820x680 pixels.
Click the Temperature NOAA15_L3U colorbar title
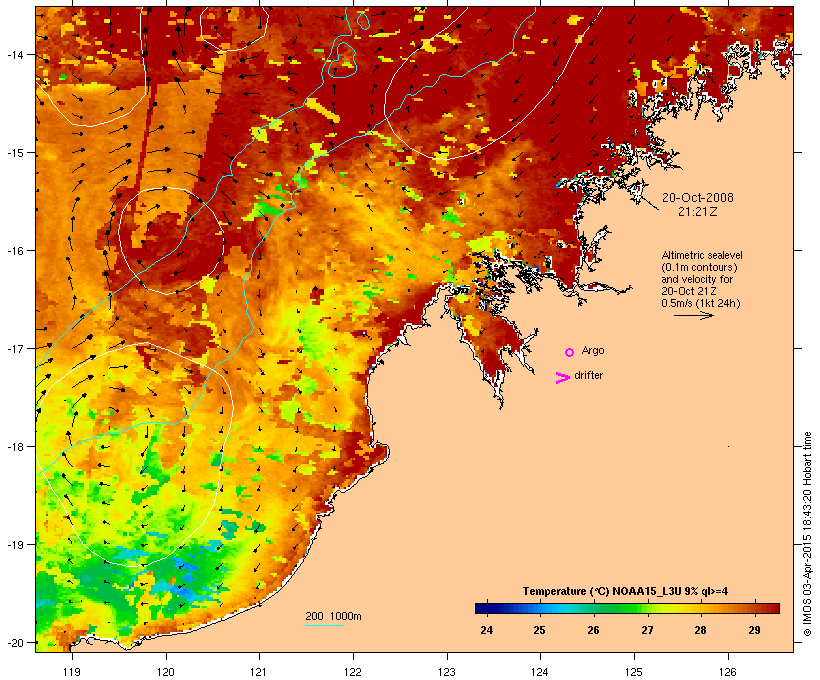625,592
